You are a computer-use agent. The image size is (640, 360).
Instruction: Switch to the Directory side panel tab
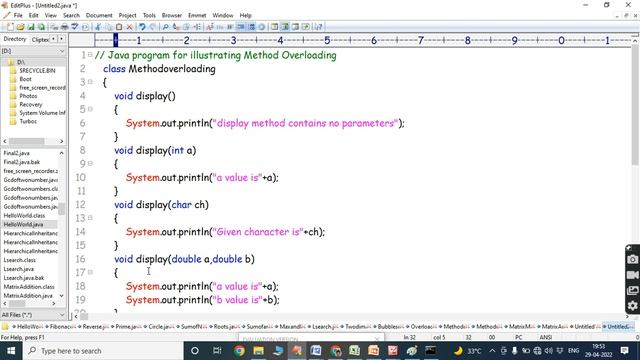pyautogui.click(x=15, y=39)
